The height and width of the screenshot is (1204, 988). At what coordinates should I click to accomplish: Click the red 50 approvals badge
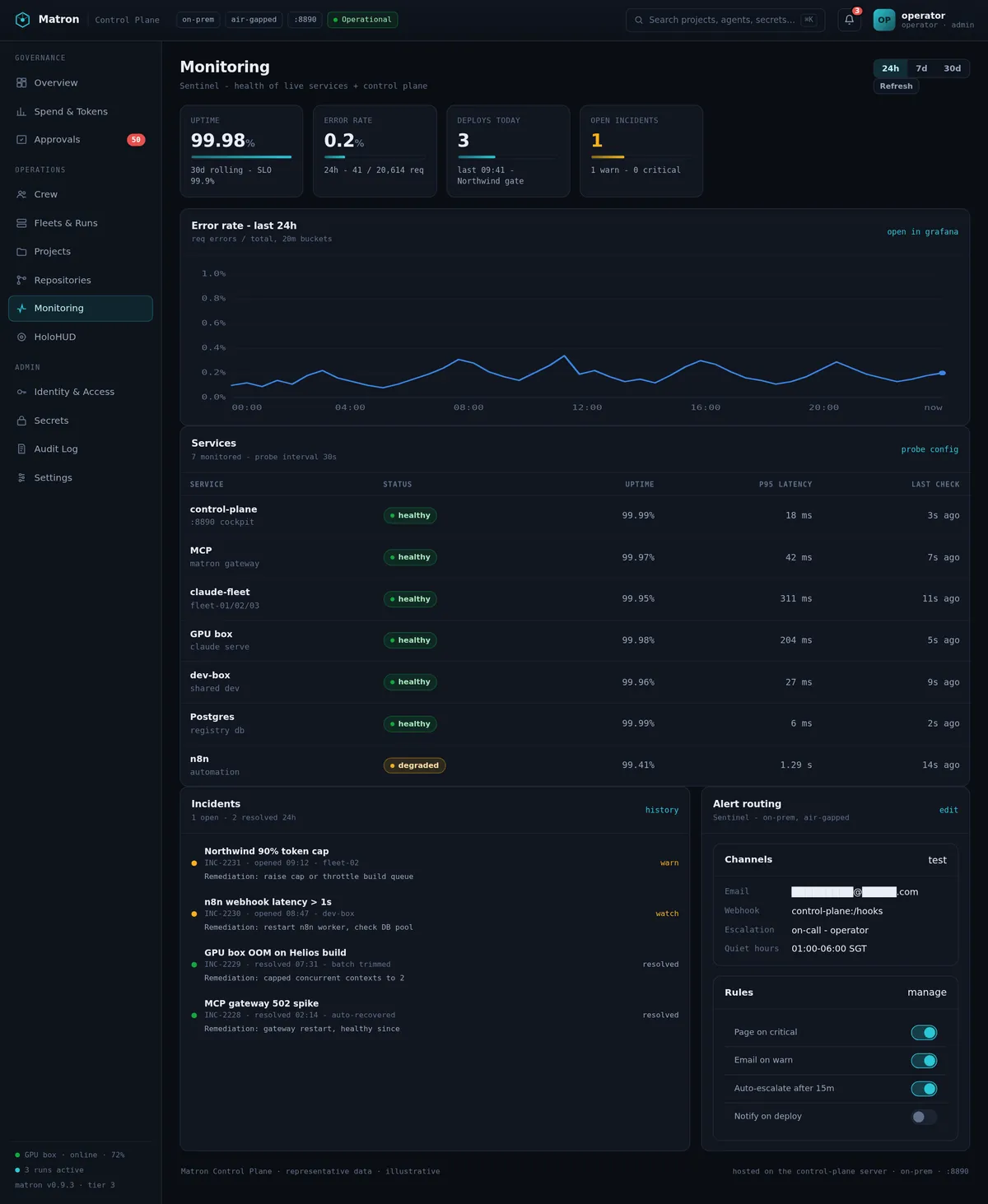pyautogui.click(x=136, y=140)
